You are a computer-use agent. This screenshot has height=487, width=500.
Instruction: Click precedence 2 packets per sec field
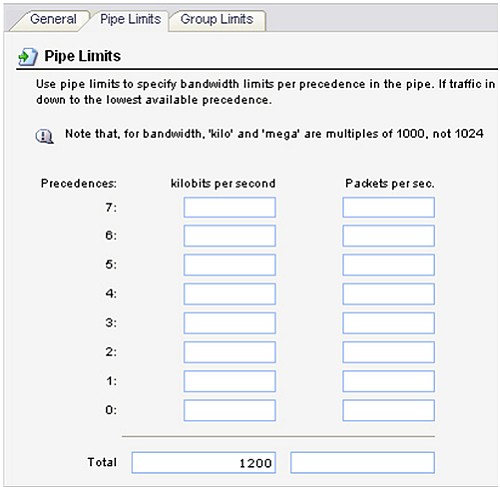pos(389,352)
